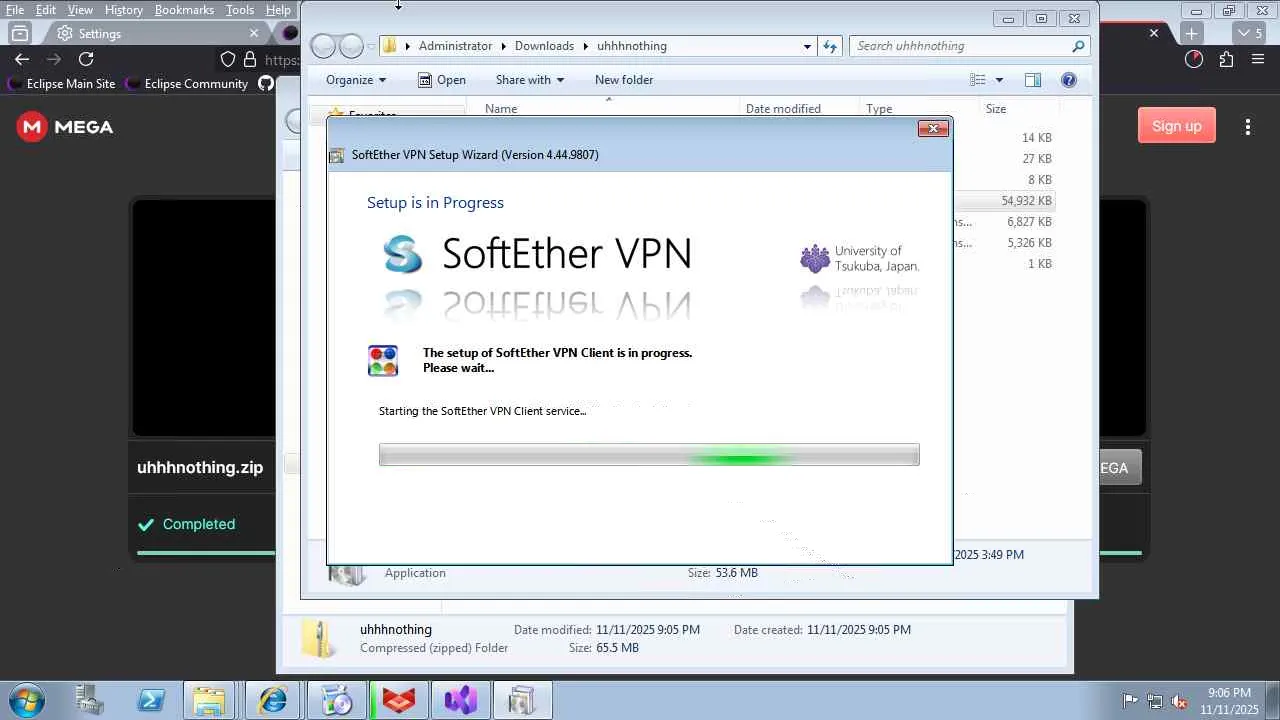Click Sign up on MEGA page
1280x720 pixels.
coord(1177,126)
